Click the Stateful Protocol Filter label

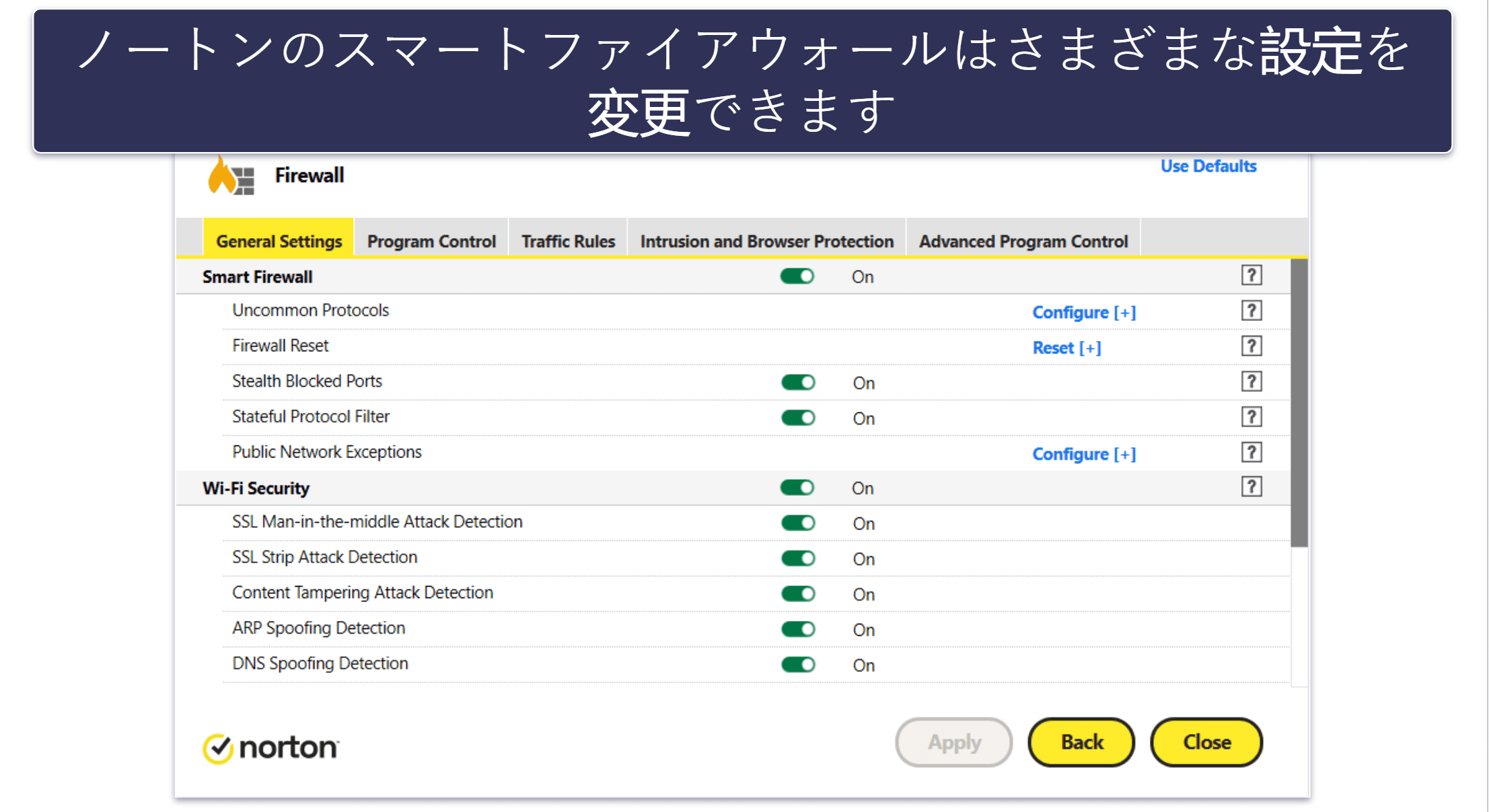click(x=310, y=416)
